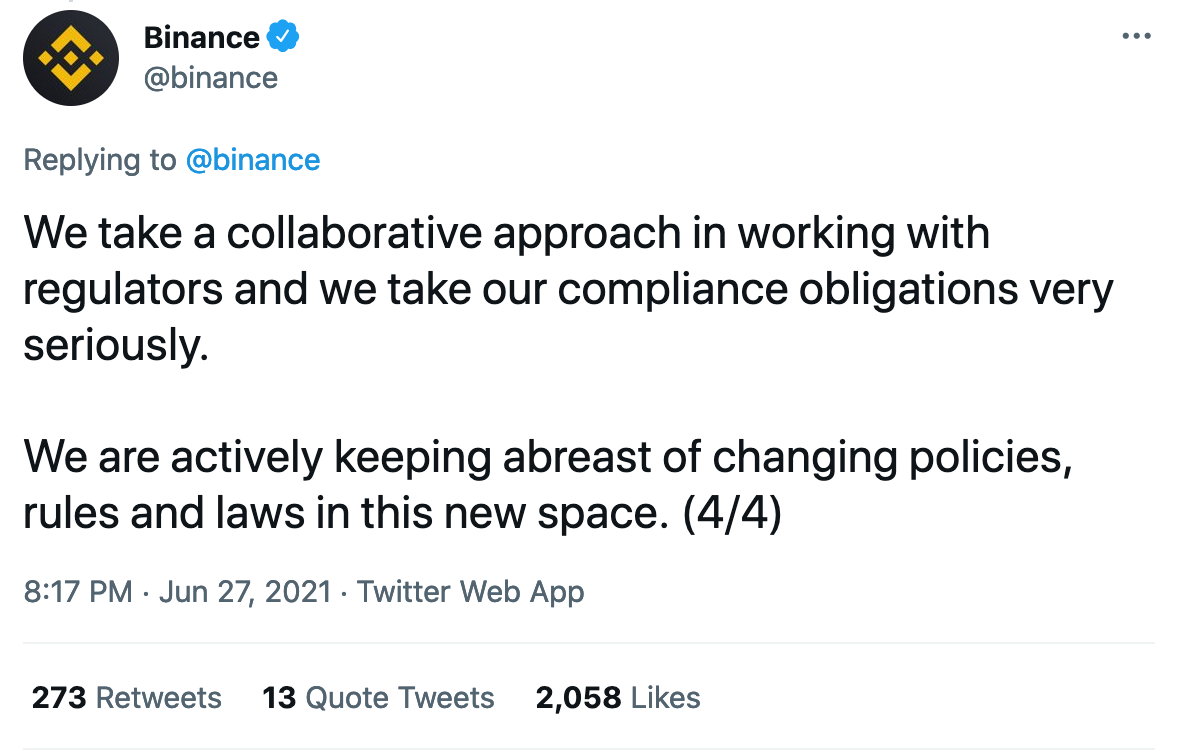1186x752 pixels.
Task: Open the 8:17 PM timestamp link
Action: tap(78, 592)
